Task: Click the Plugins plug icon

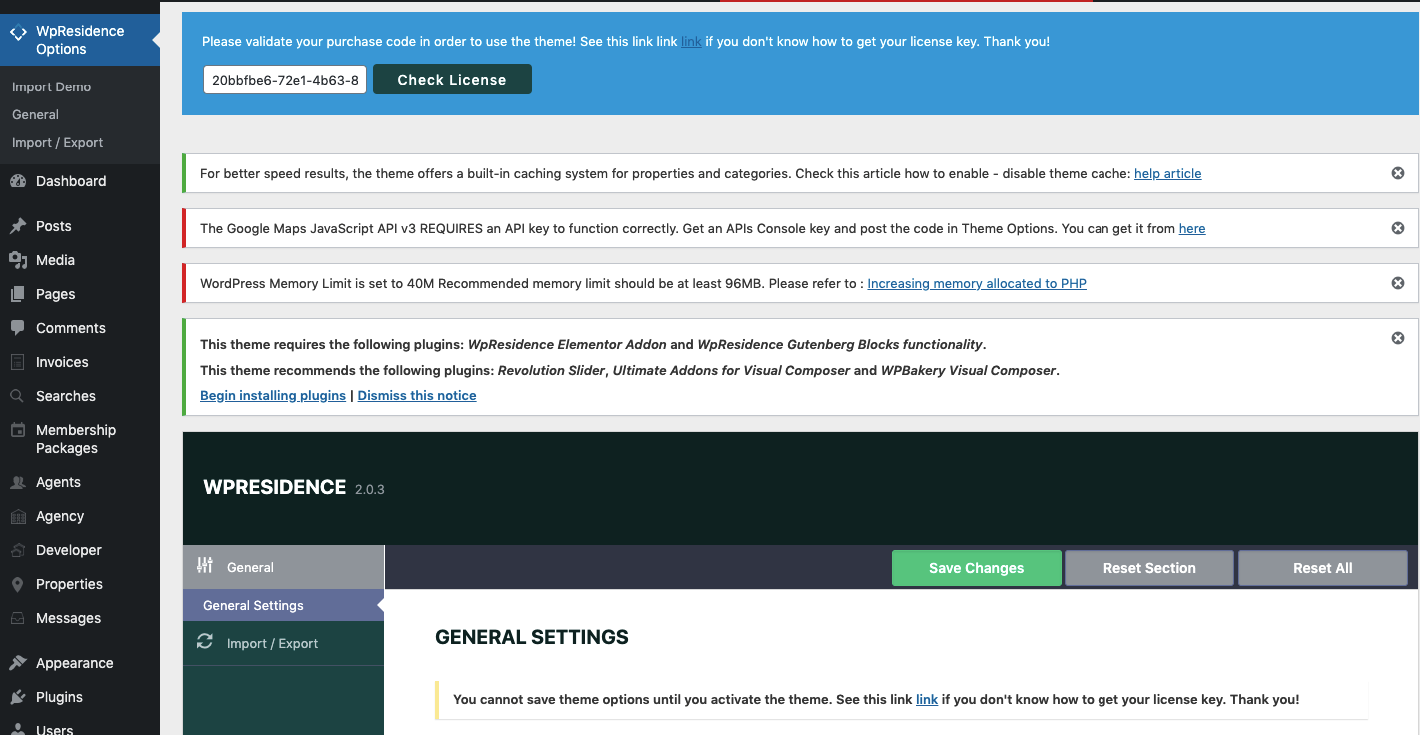Action: pos(18,697)
